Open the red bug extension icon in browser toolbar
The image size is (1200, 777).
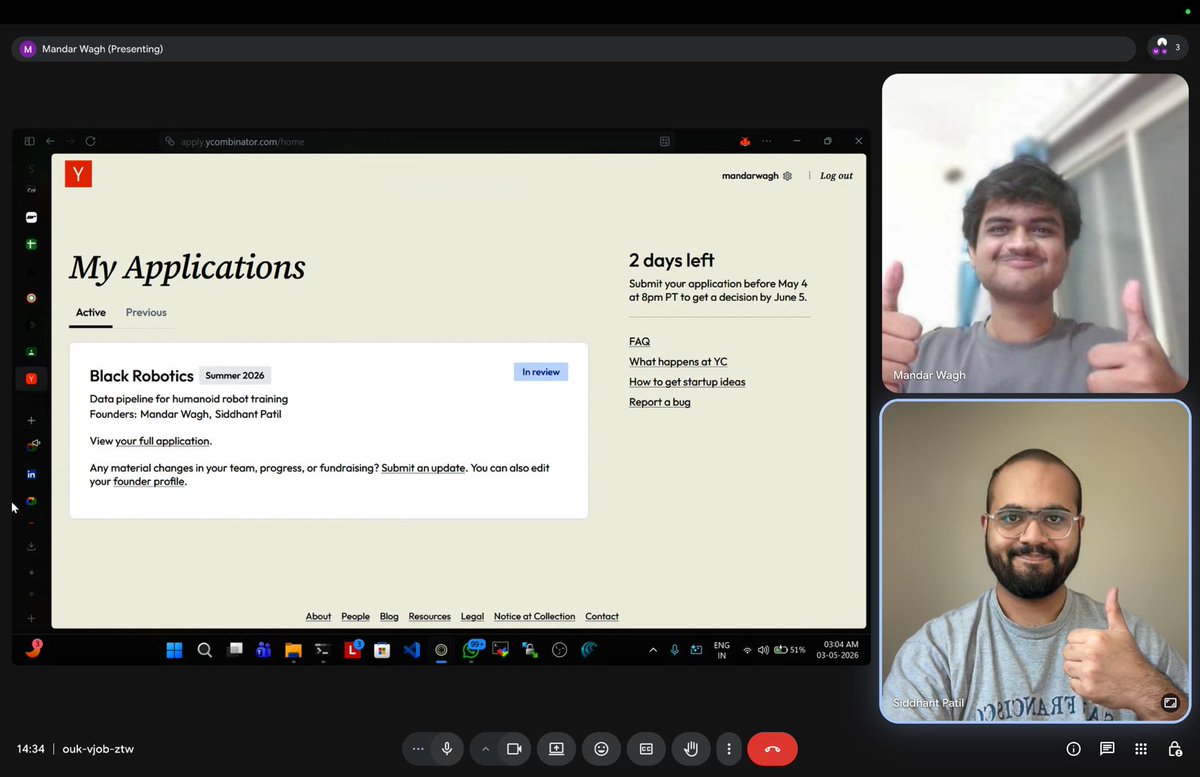coord(745,141)
